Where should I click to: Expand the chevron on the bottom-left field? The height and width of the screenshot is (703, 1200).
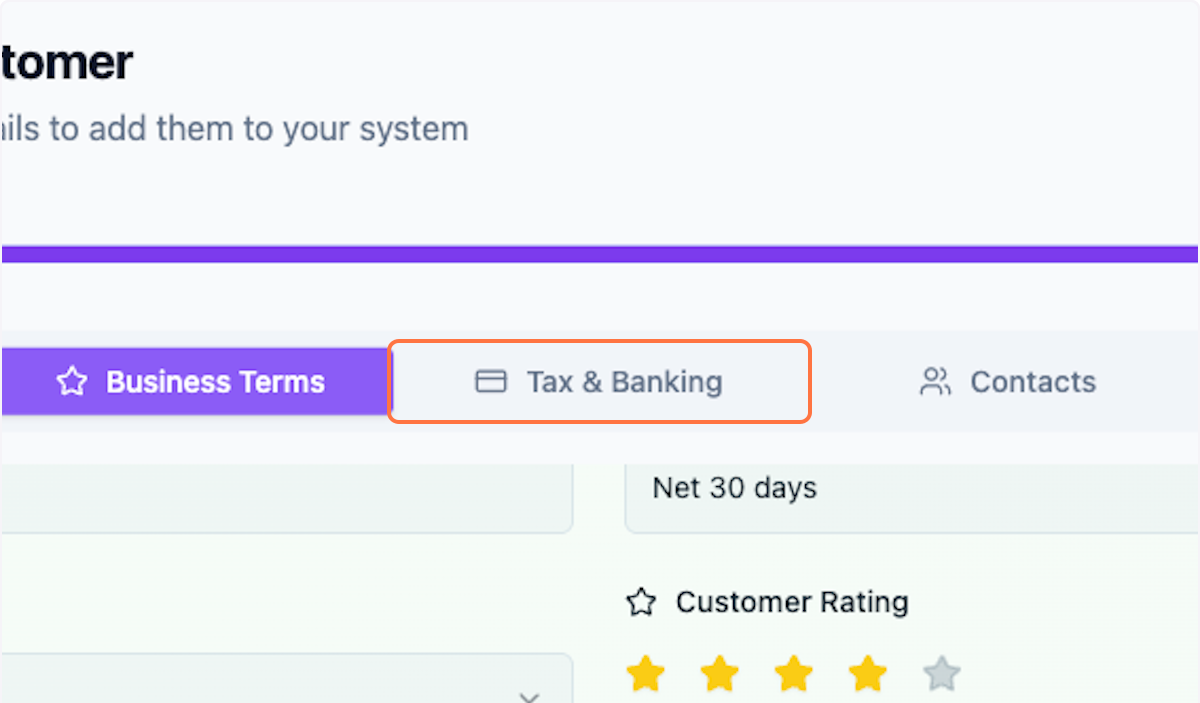click(529, 696)
